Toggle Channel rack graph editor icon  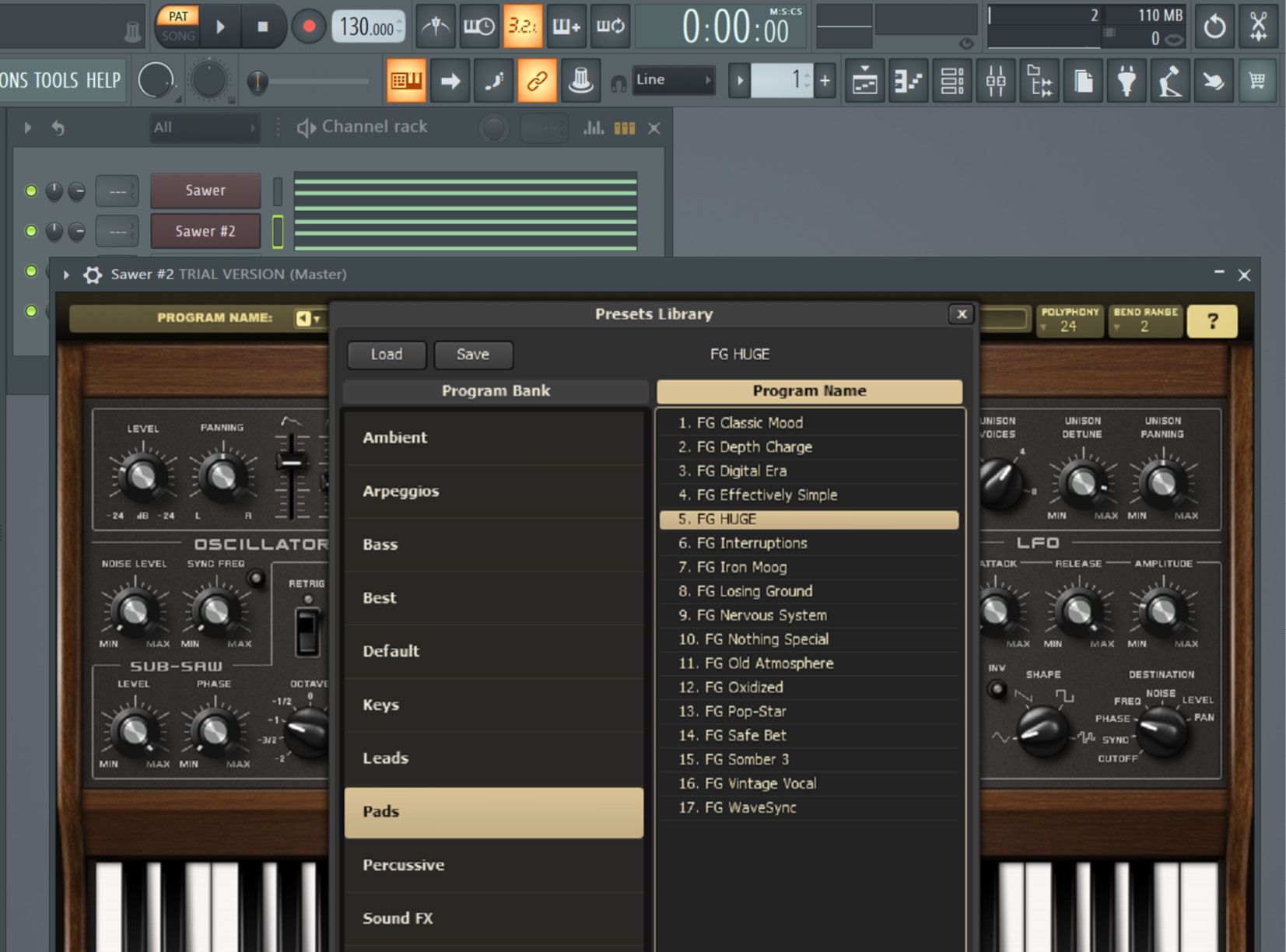pos(594,128)
